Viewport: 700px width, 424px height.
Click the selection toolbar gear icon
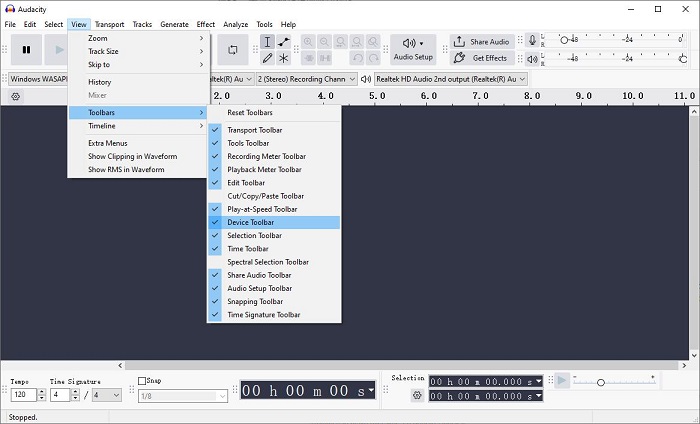[x=417, y=395]
